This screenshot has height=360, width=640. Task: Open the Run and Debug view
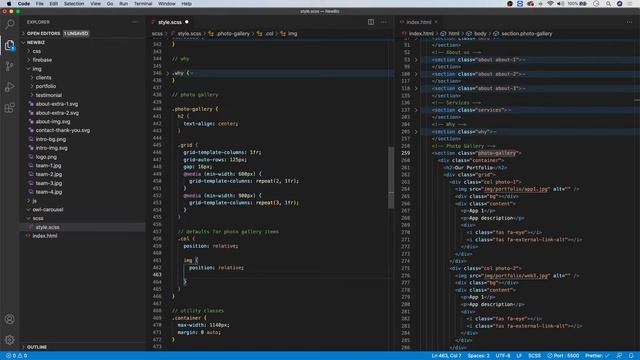pos(9,87)
